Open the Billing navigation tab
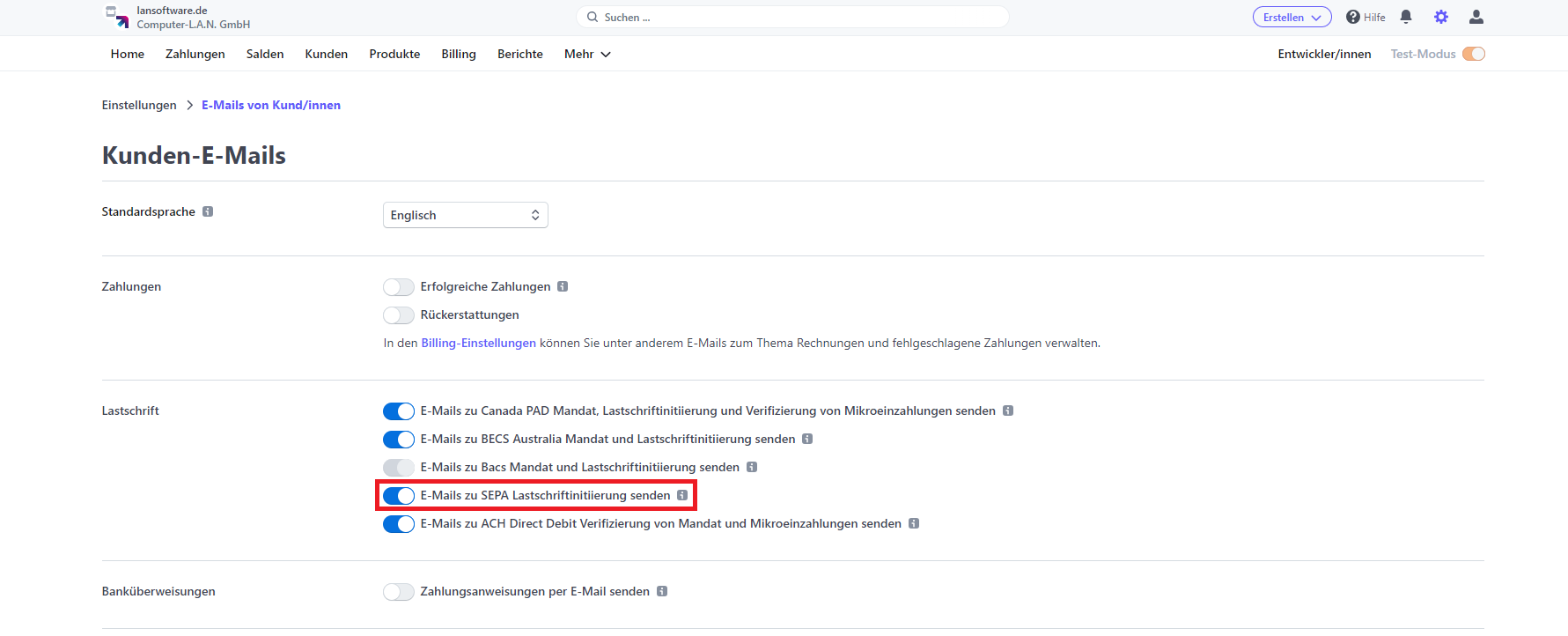 click(x=459, y=54)
